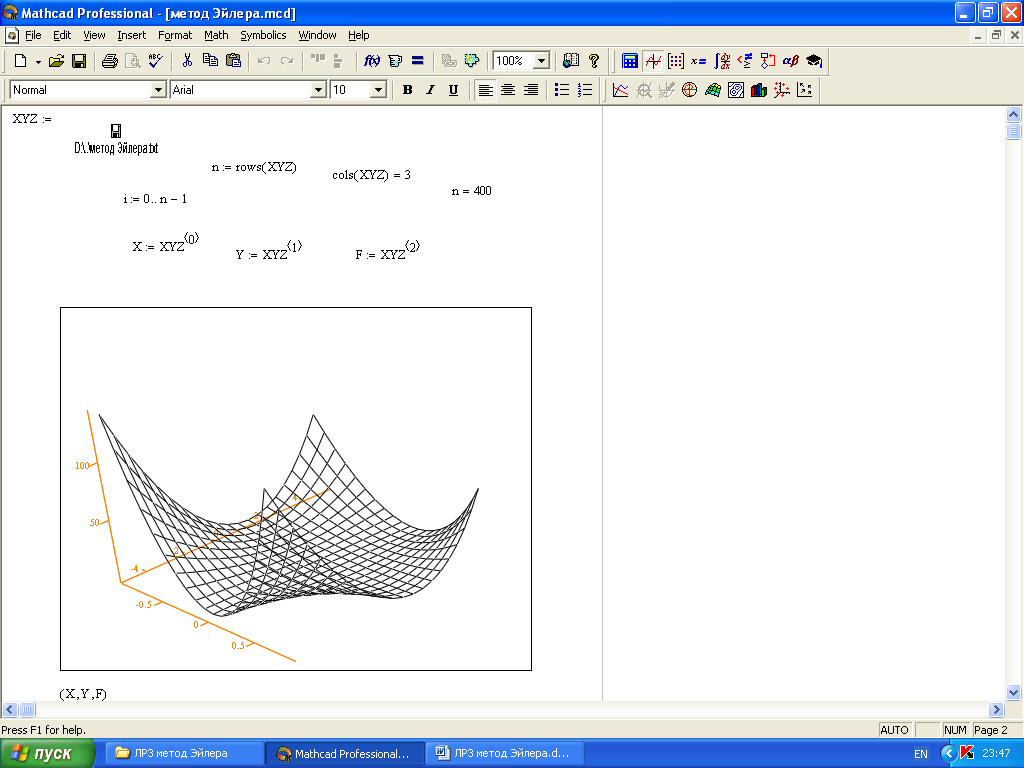Expand the Normal style dropdown

coord(158,90)
